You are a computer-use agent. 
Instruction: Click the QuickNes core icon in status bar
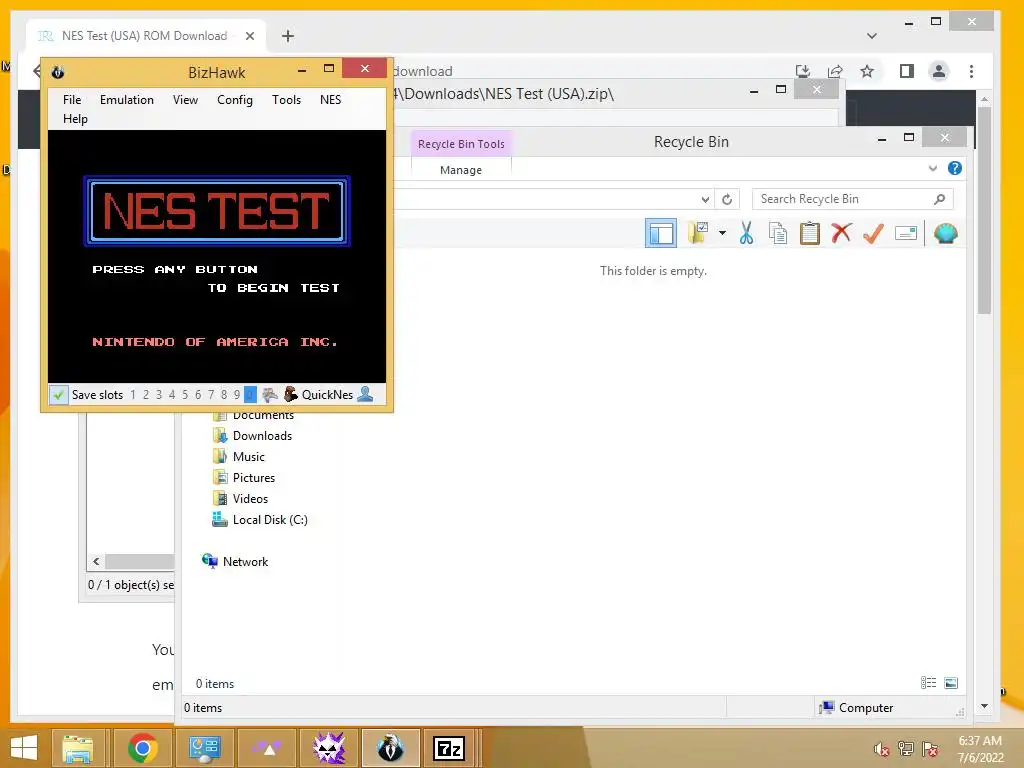pyautogui.click(x=291, y=394)
